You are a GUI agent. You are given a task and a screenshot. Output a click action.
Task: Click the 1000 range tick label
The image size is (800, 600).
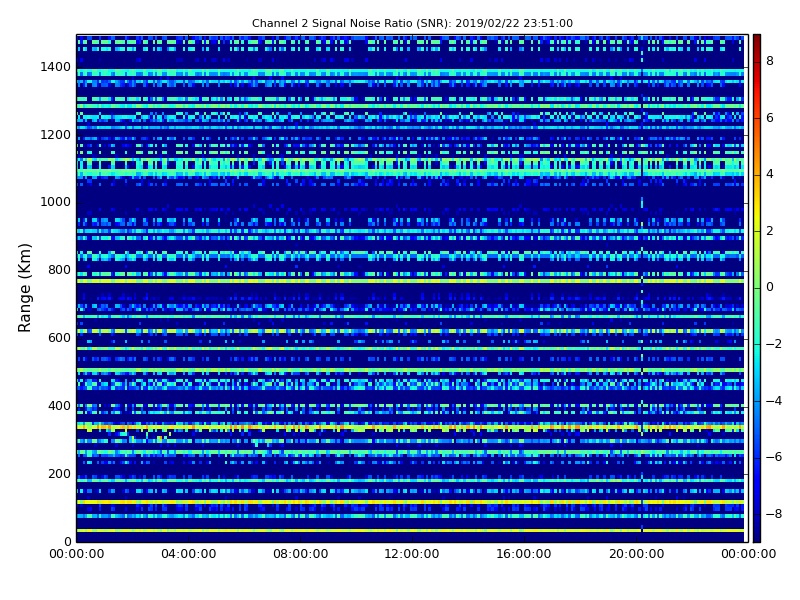pyautogui.click(x=56, y=202)
